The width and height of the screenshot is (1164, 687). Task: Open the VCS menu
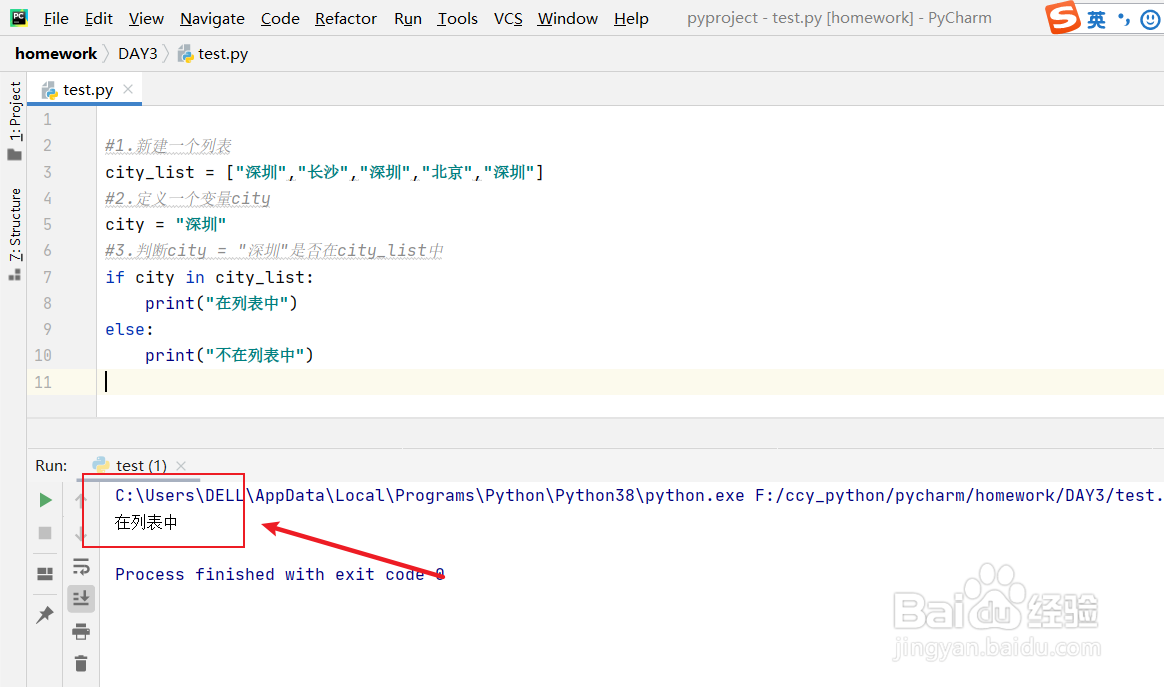509,19
